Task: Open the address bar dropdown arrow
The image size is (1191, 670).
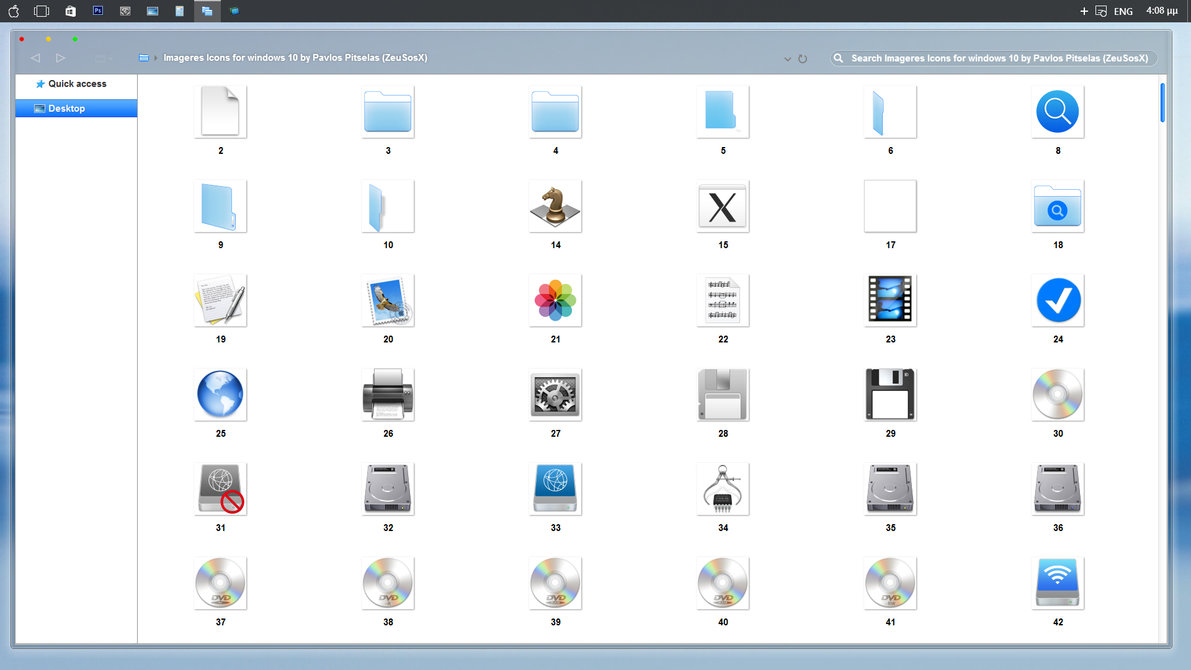Action: 787,58
